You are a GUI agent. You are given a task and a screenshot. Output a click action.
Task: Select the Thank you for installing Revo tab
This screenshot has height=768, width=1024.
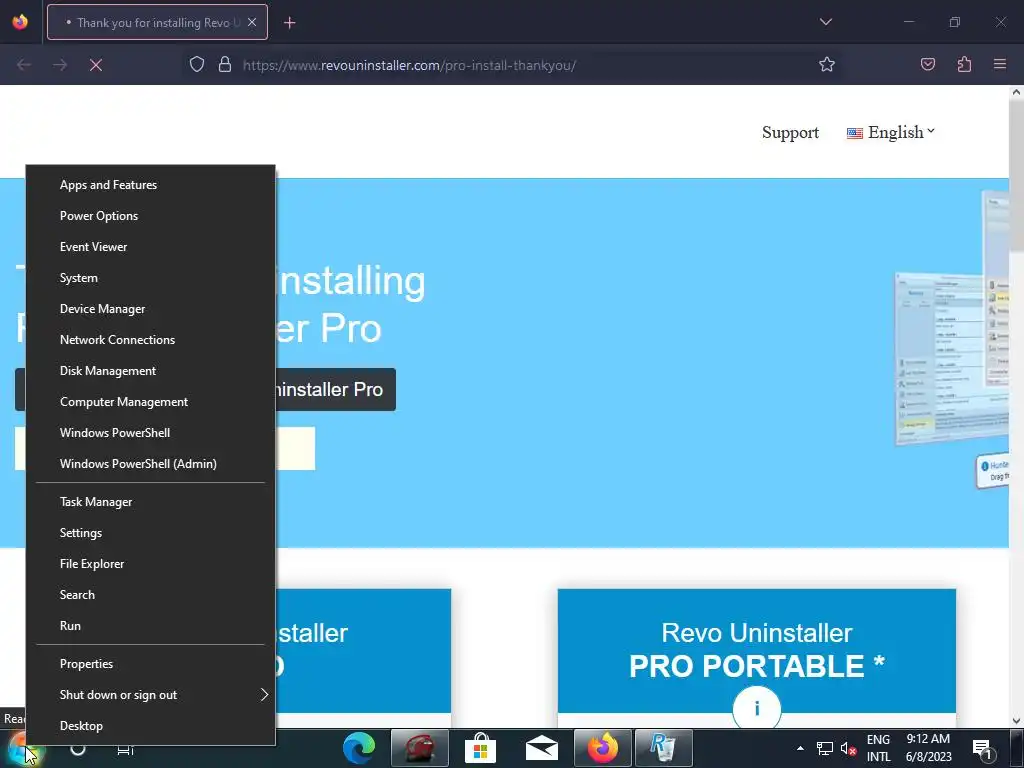click(x=157, y=22)
